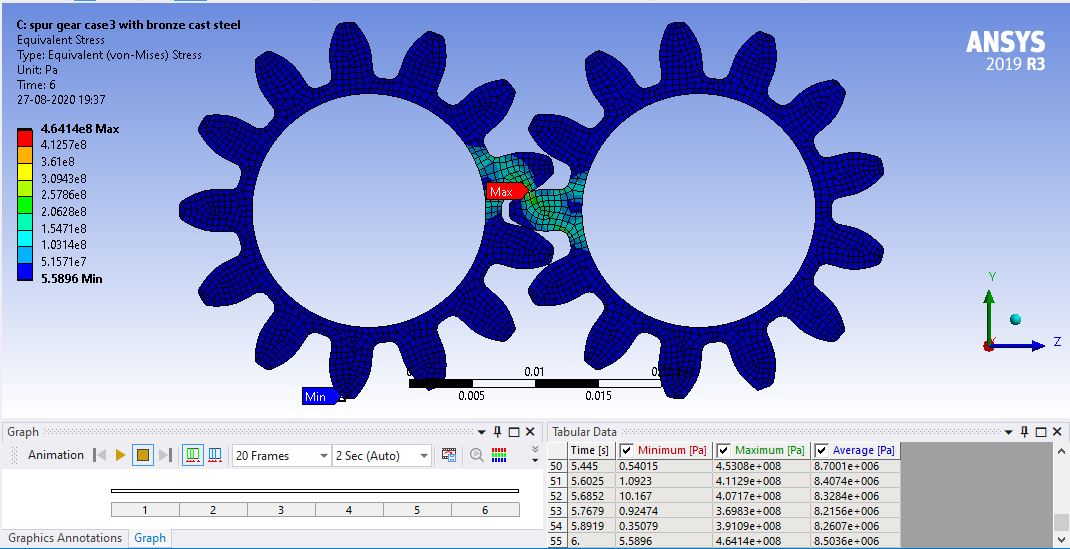This screenshot has width=1070, height=549.
Task: Open the 20 Frames dropdown
Action: pos(280,456)
